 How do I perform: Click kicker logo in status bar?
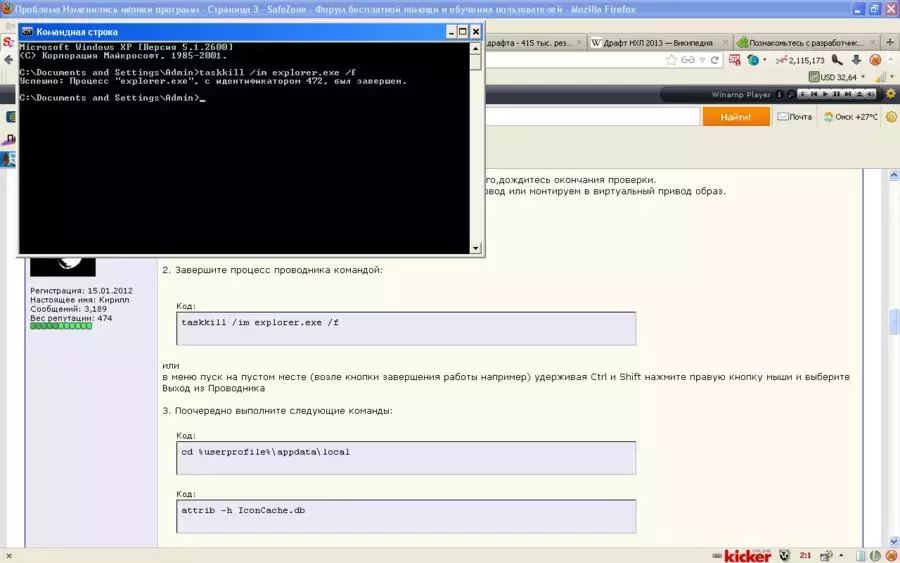click(x=748, y=556)
